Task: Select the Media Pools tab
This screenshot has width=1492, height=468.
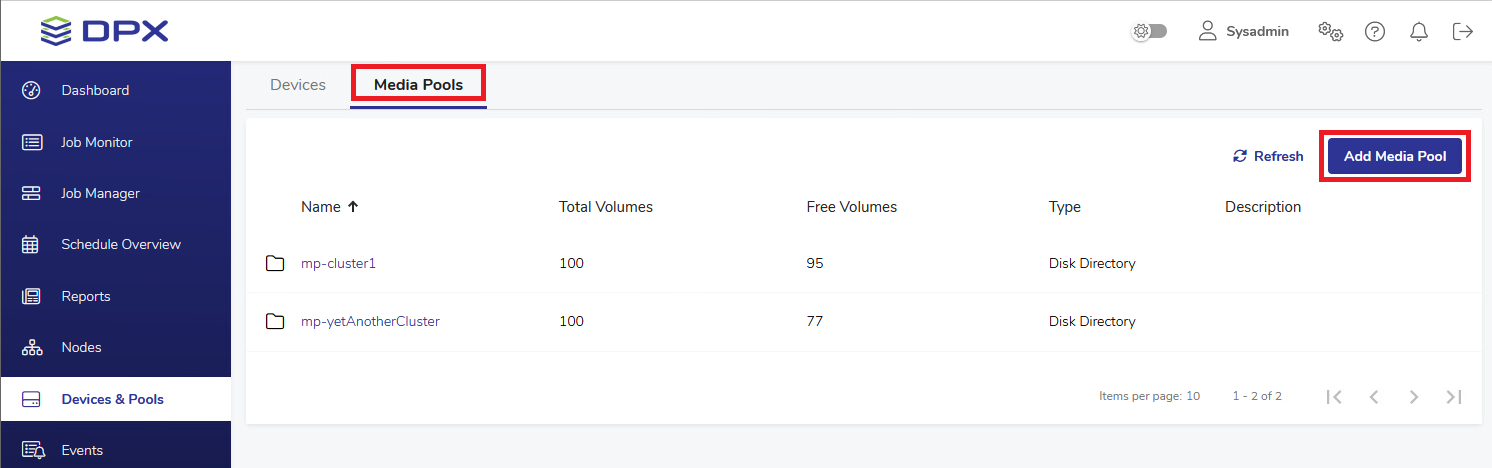Action: click(418, 85)
